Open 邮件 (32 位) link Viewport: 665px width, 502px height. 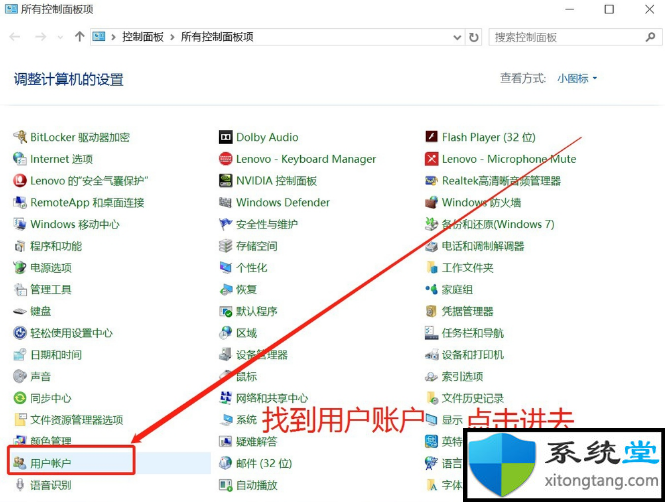click(x=264, y=463)
